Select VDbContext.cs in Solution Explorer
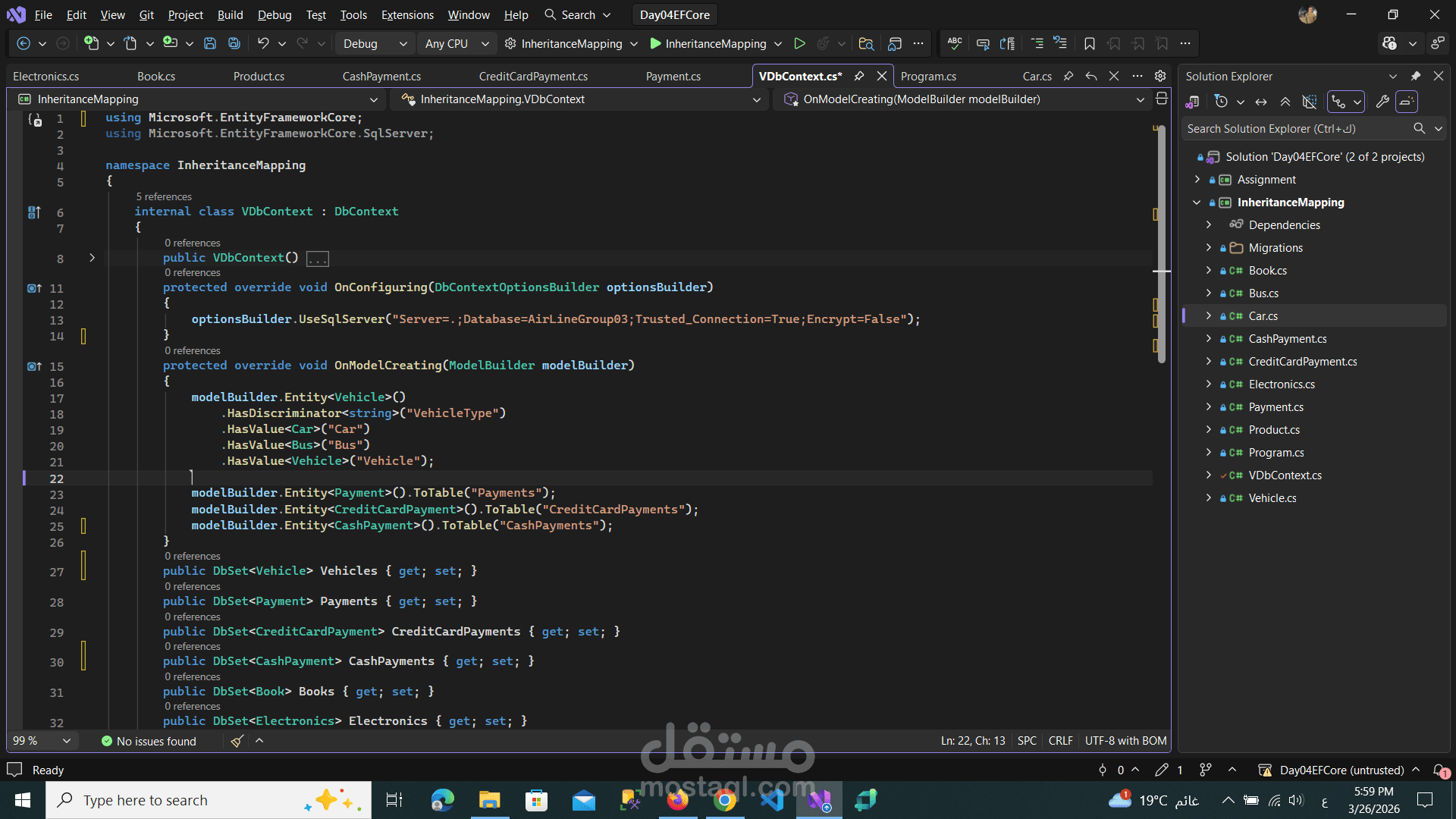 coord(1285,475)
